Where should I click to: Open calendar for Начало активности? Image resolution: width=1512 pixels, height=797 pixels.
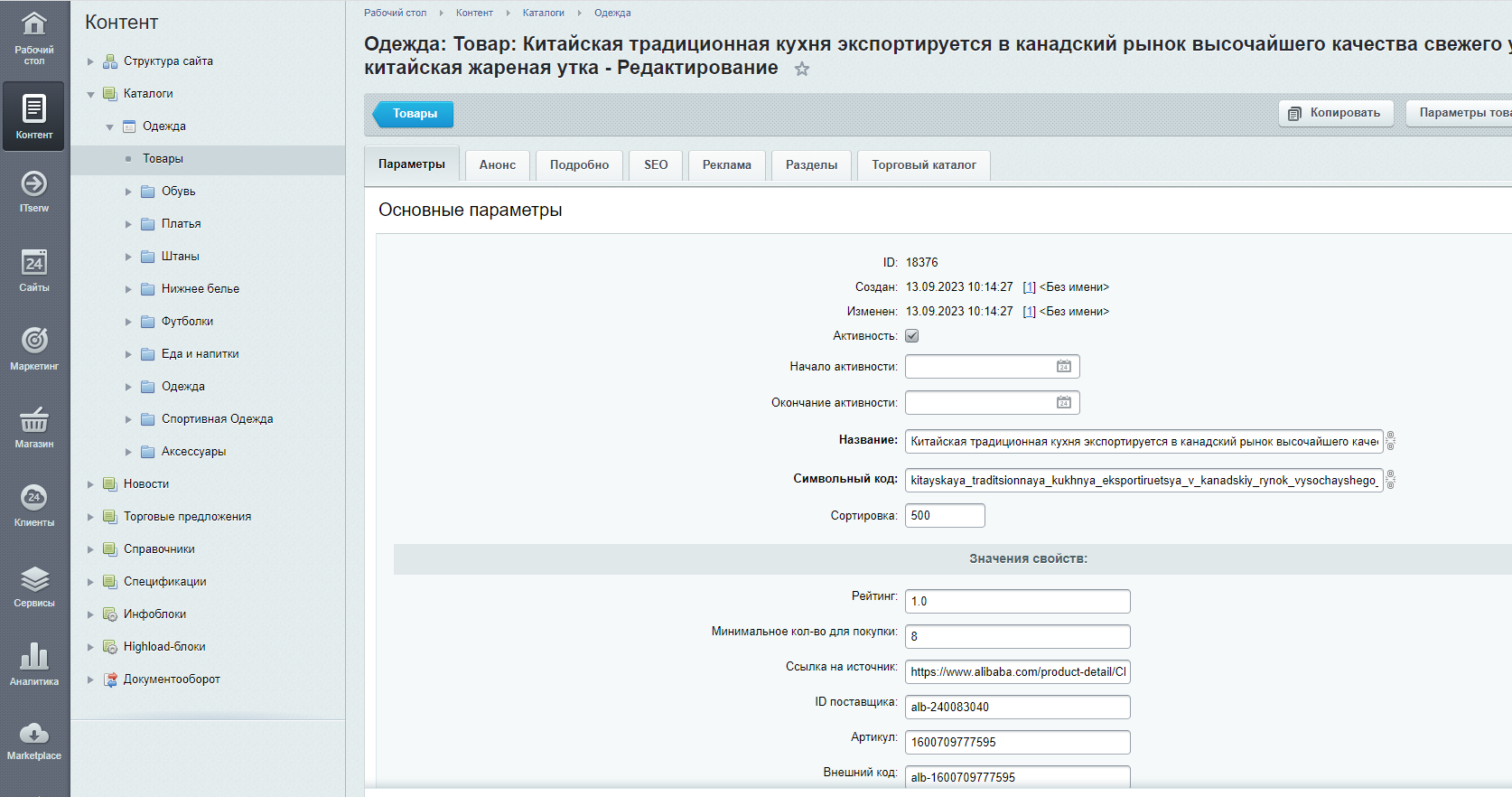[x=1064, y=367]
